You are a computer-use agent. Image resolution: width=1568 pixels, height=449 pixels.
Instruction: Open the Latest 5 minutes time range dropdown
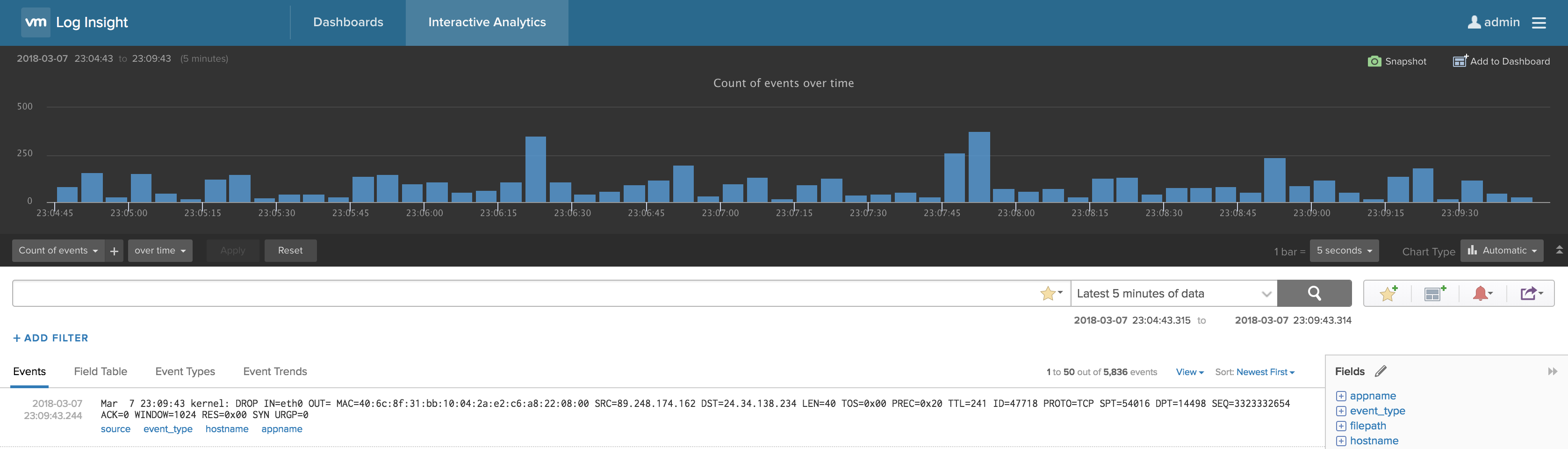coord(1173,293)
